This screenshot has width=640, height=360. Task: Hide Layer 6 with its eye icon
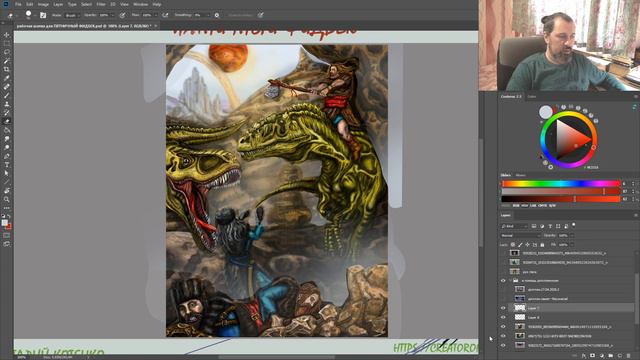pyautogui.click(x=503, y=317)
